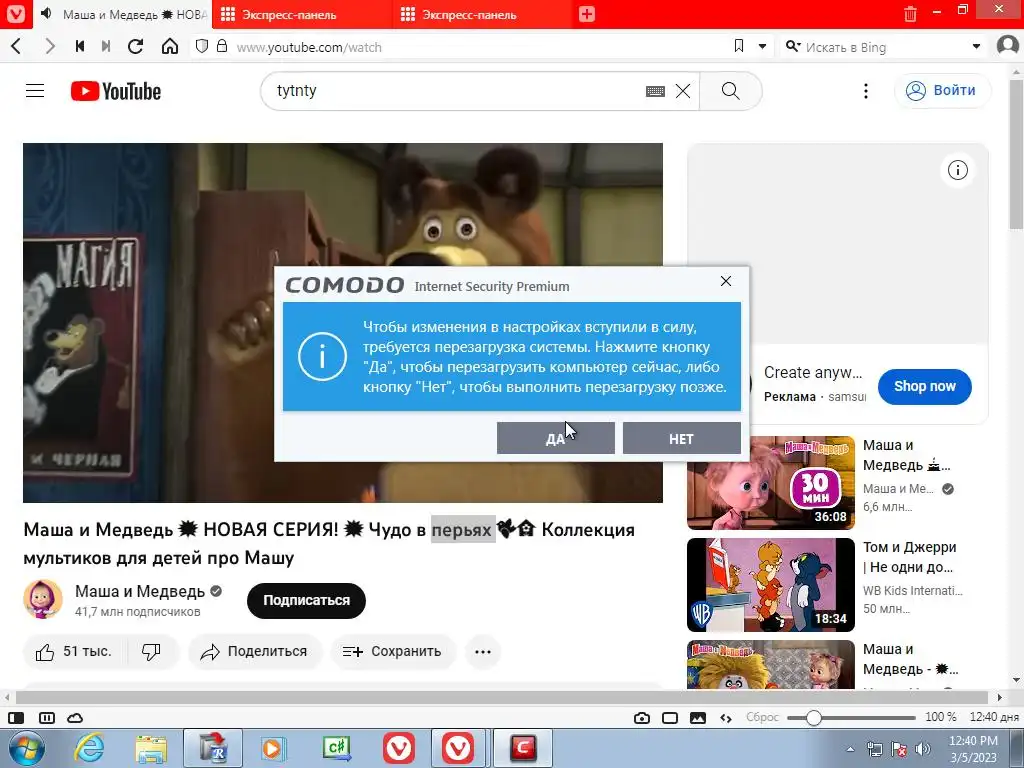The width and height of the screenshot is (1024, 768).
Task: Close the COMODO dialog
Action: (x=726, y=281)
